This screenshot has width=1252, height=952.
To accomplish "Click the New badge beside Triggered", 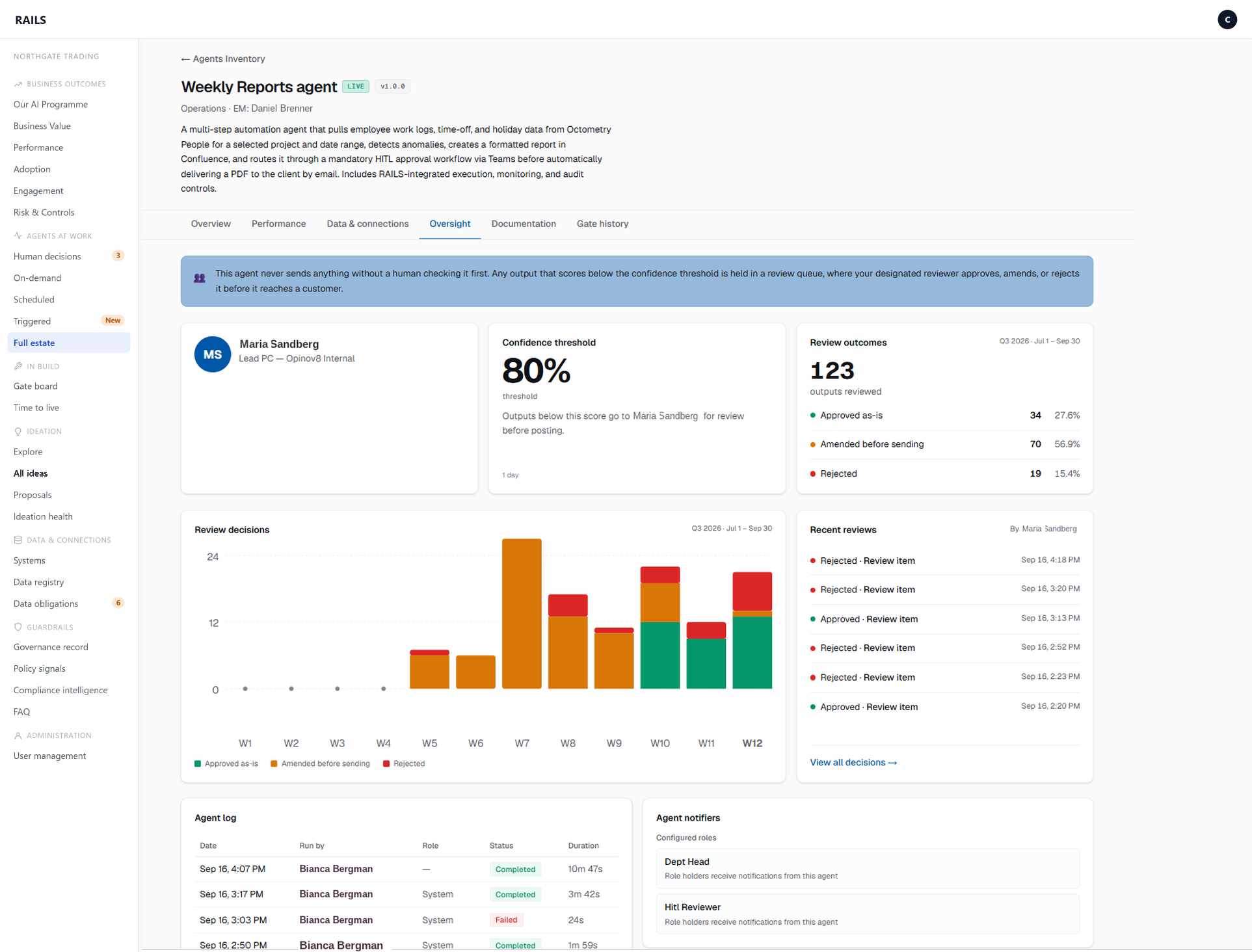I will (113, 321).
